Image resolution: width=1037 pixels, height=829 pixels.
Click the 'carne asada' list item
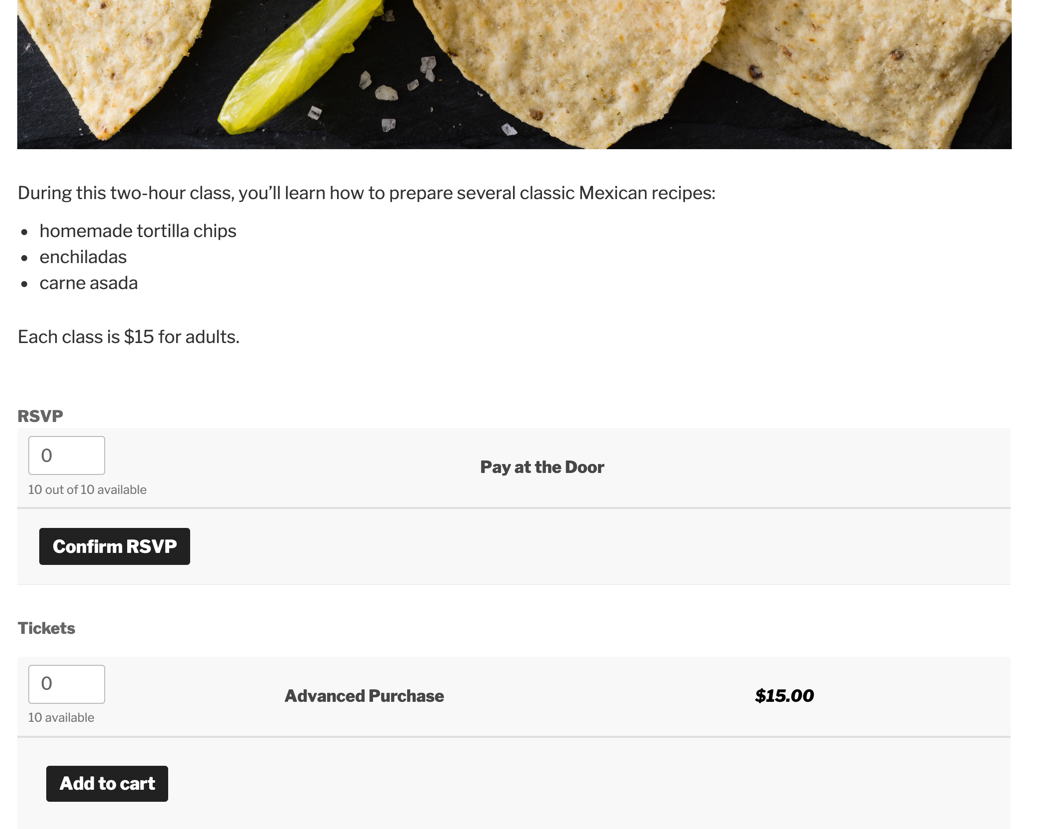coord(89,283)
